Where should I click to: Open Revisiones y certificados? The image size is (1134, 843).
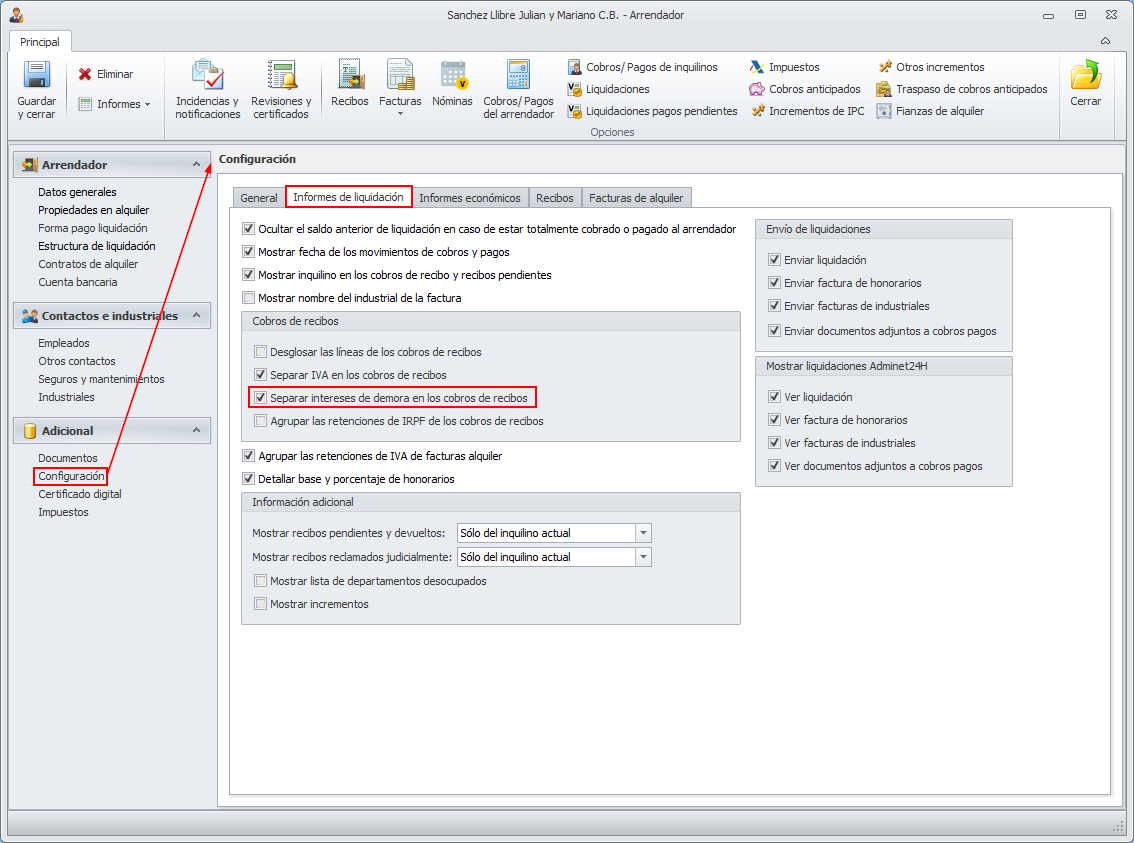click(x=281, y=90)
